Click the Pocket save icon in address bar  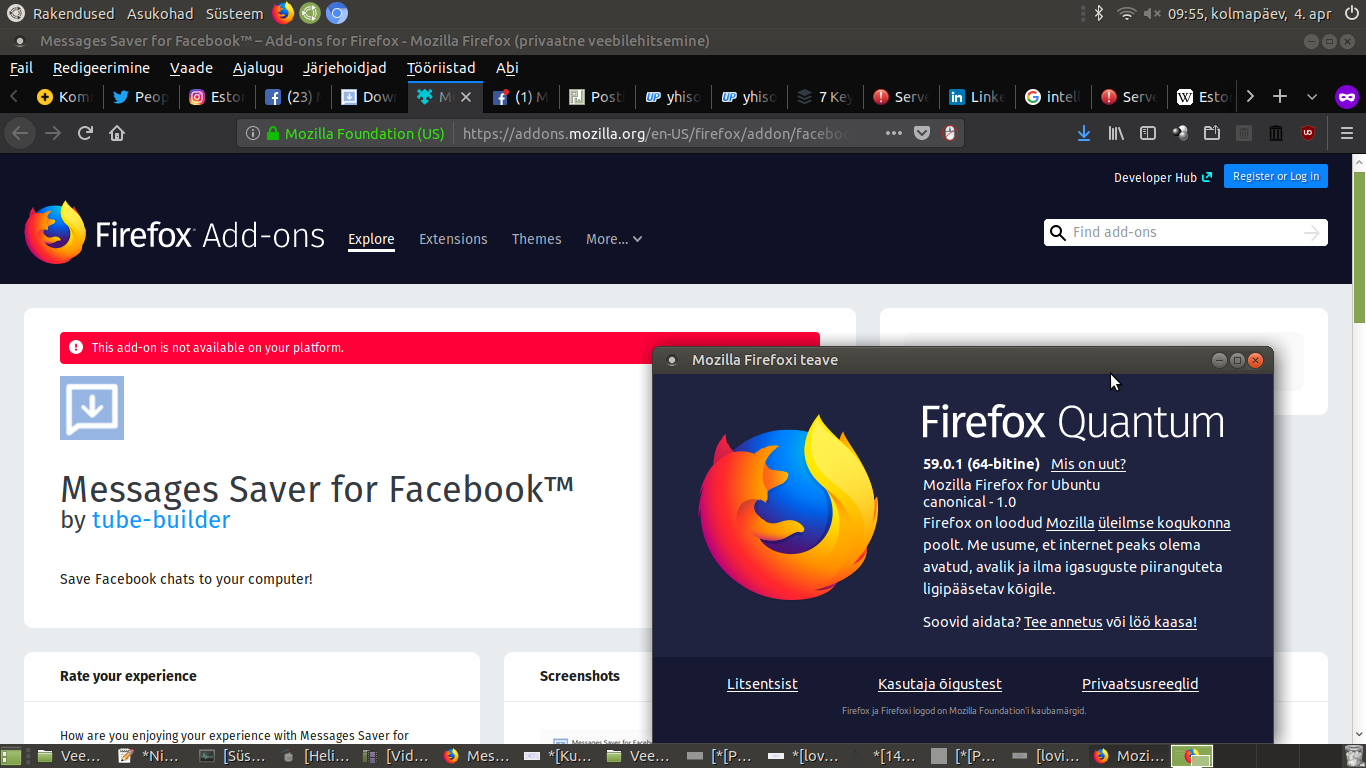click(922, 133)
